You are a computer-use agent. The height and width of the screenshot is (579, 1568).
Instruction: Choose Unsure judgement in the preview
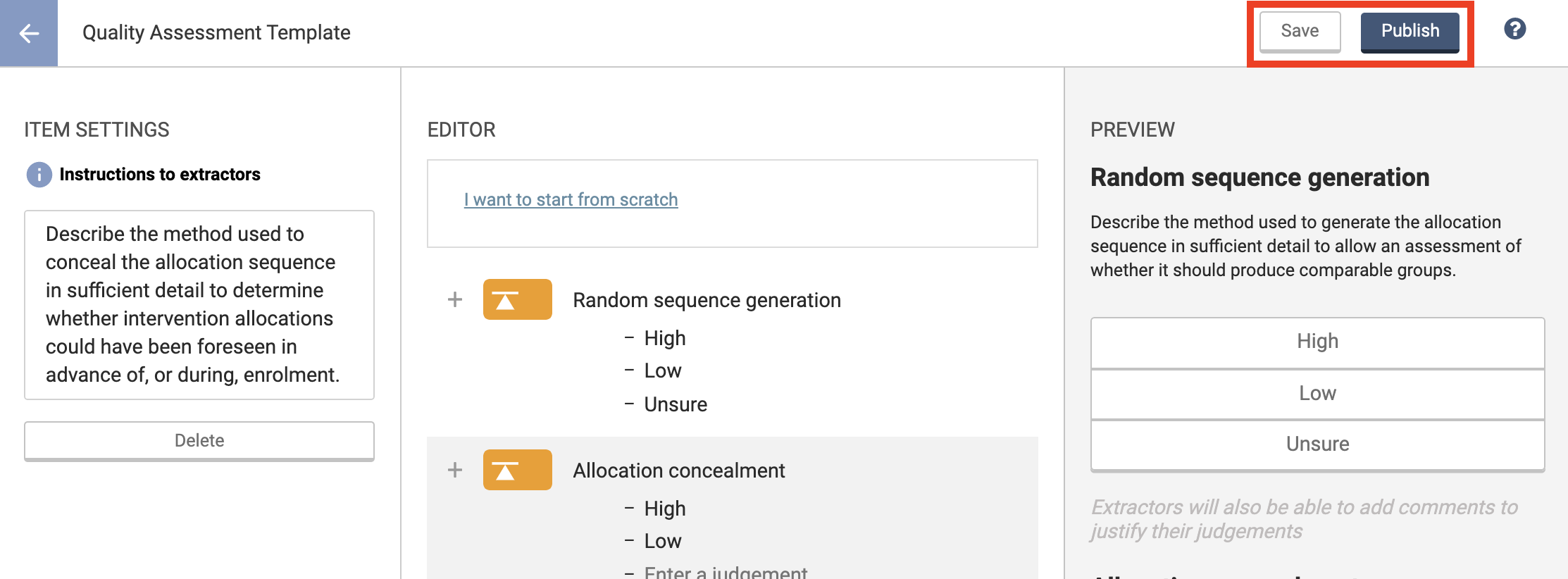tap(1317, 444)
